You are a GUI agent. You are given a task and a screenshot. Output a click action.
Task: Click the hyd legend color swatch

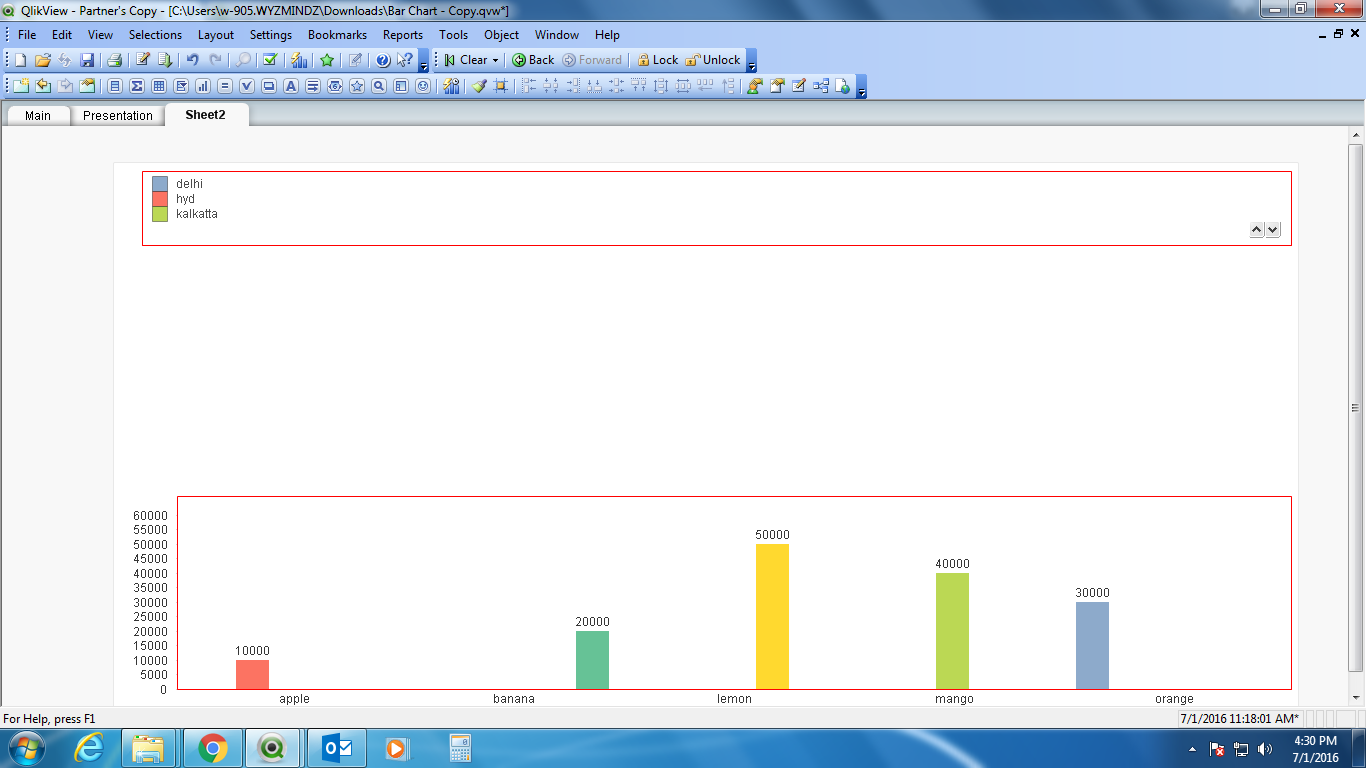coord(160,199)
